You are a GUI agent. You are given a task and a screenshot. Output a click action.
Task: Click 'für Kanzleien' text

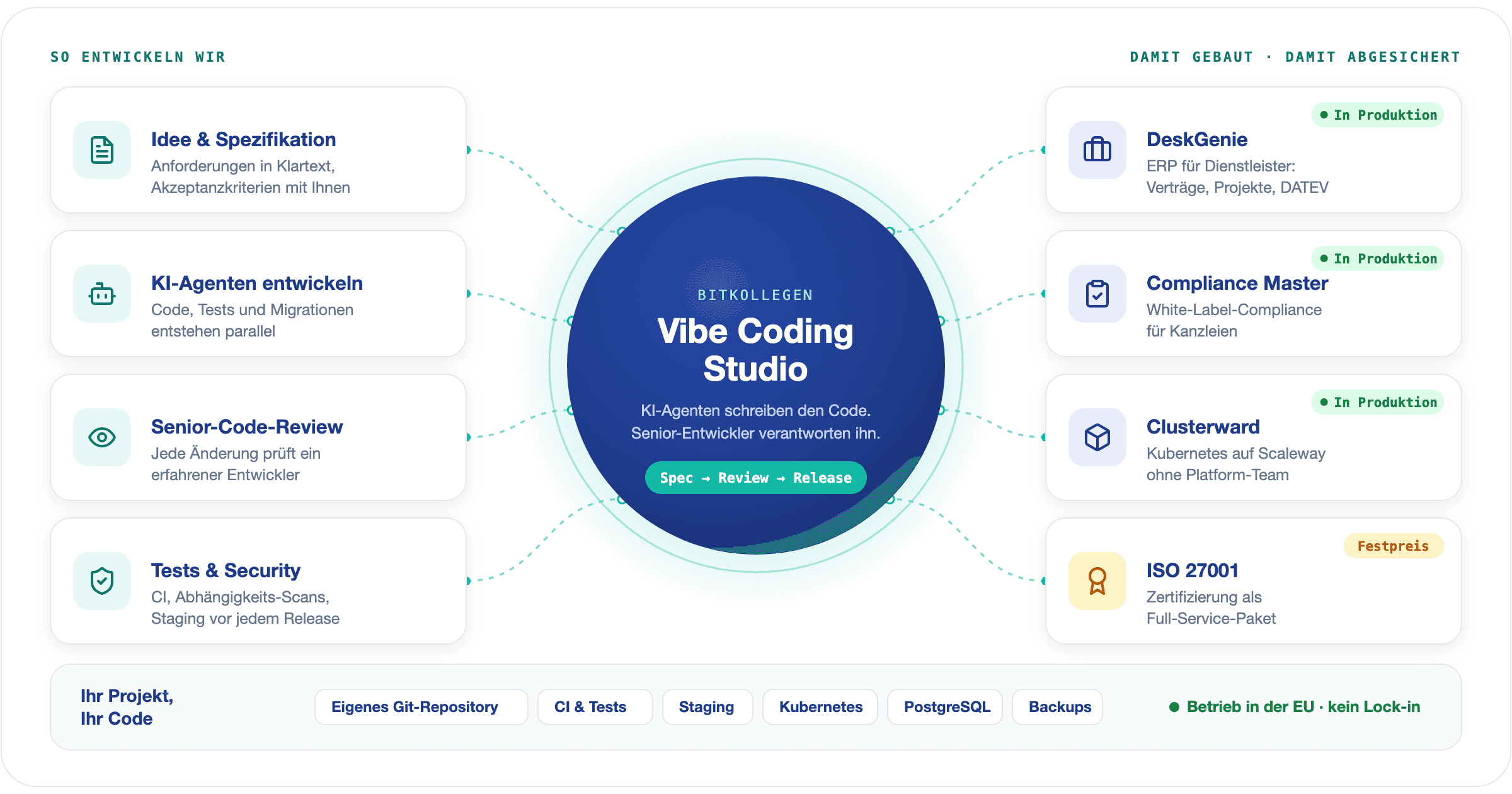click(1192, 331)
